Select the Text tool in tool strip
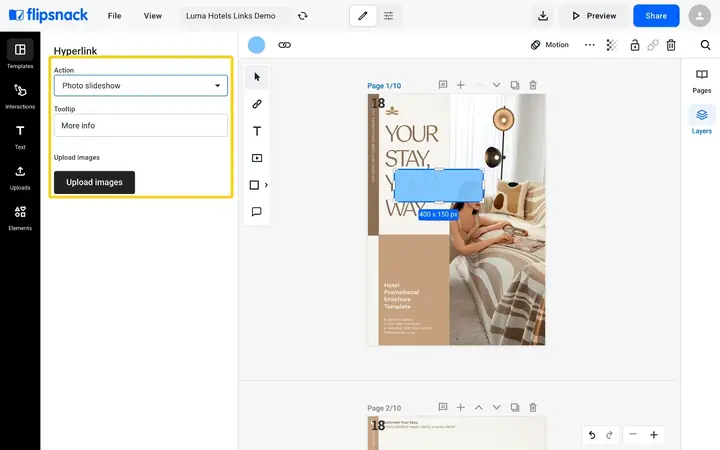This screenshot has height=450, width=720. click(x=257, y=131)
